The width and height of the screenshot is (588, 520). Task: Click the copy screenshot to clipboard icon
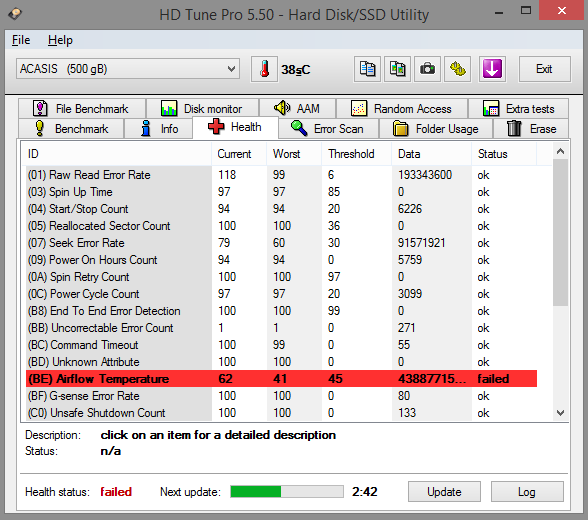397,69
